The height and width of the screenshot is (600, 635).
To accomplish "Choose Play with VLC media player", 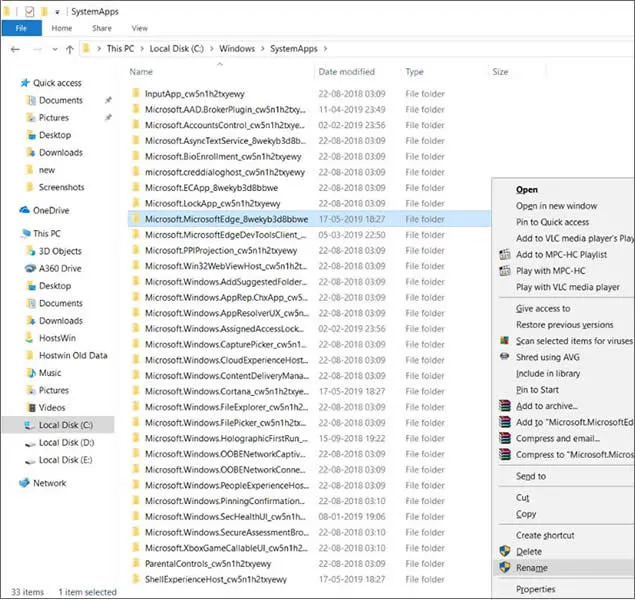I will coord(568,287).
